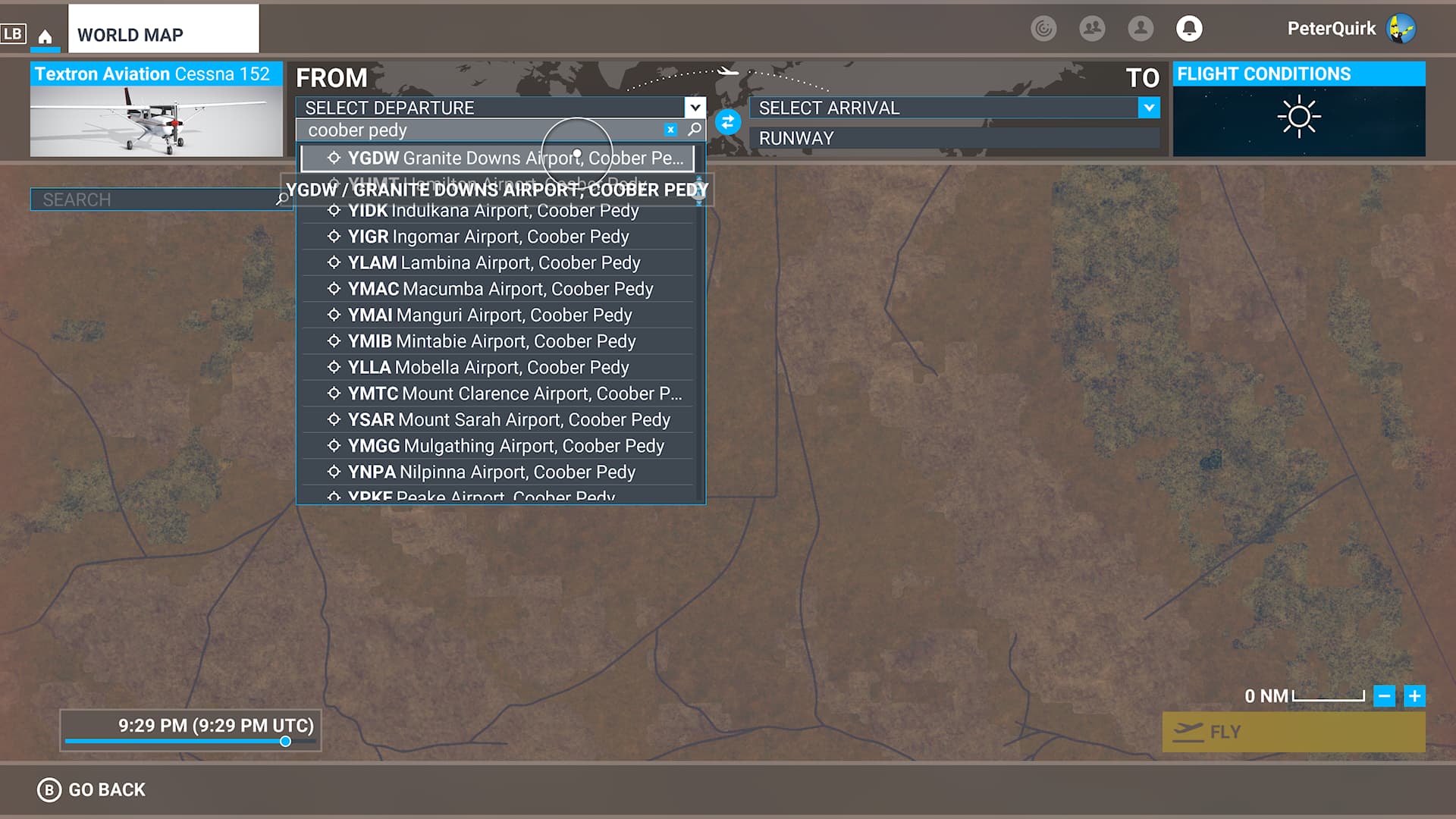The height and width of the screenshot is (819, 1456).
Task: Zoom out the map with the minus button
Action: coord(1384,695)
